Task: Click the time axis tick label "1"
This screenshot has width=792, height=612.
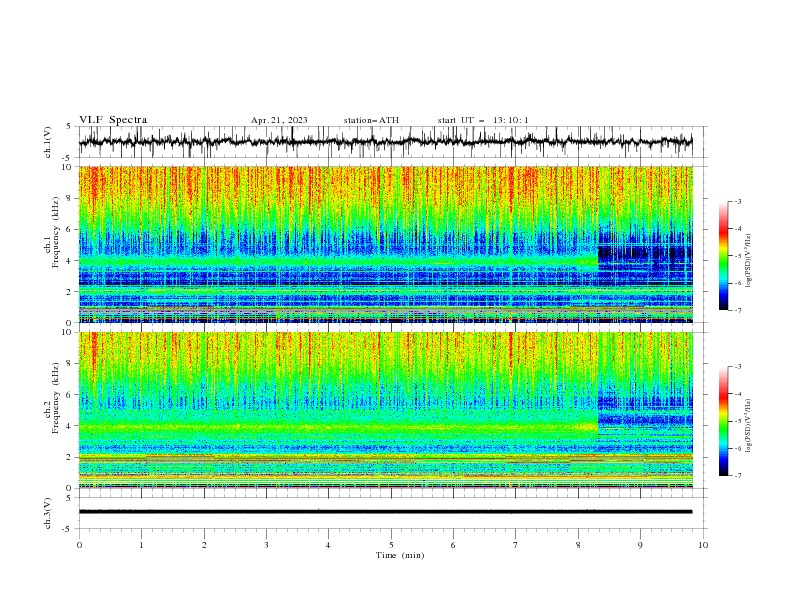Action: click(141, 545)
